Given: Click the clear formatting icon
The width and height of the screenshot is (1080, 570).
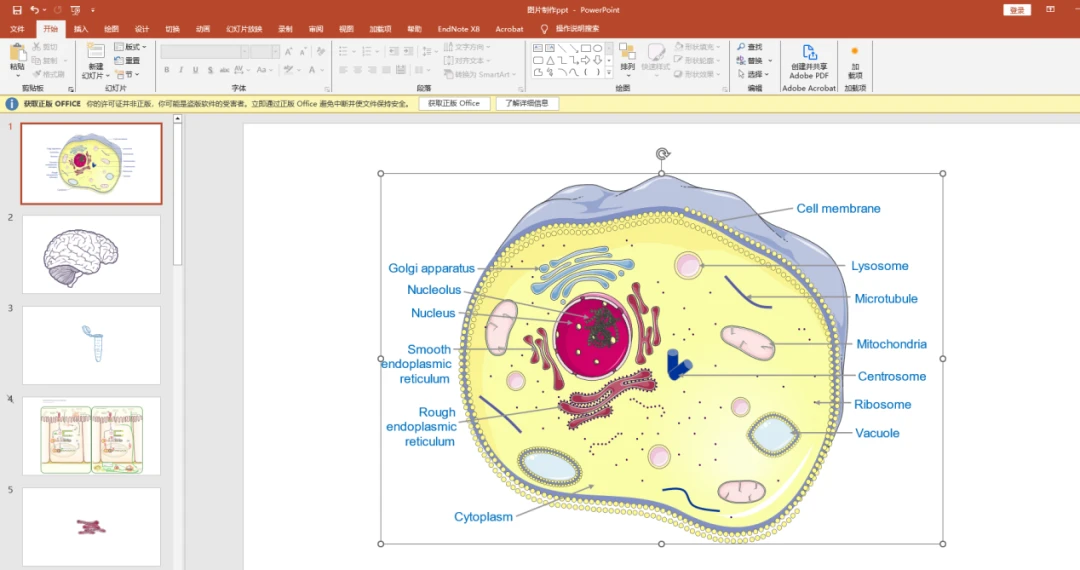Looking at the screenshot, I should [x=321, y=52].
